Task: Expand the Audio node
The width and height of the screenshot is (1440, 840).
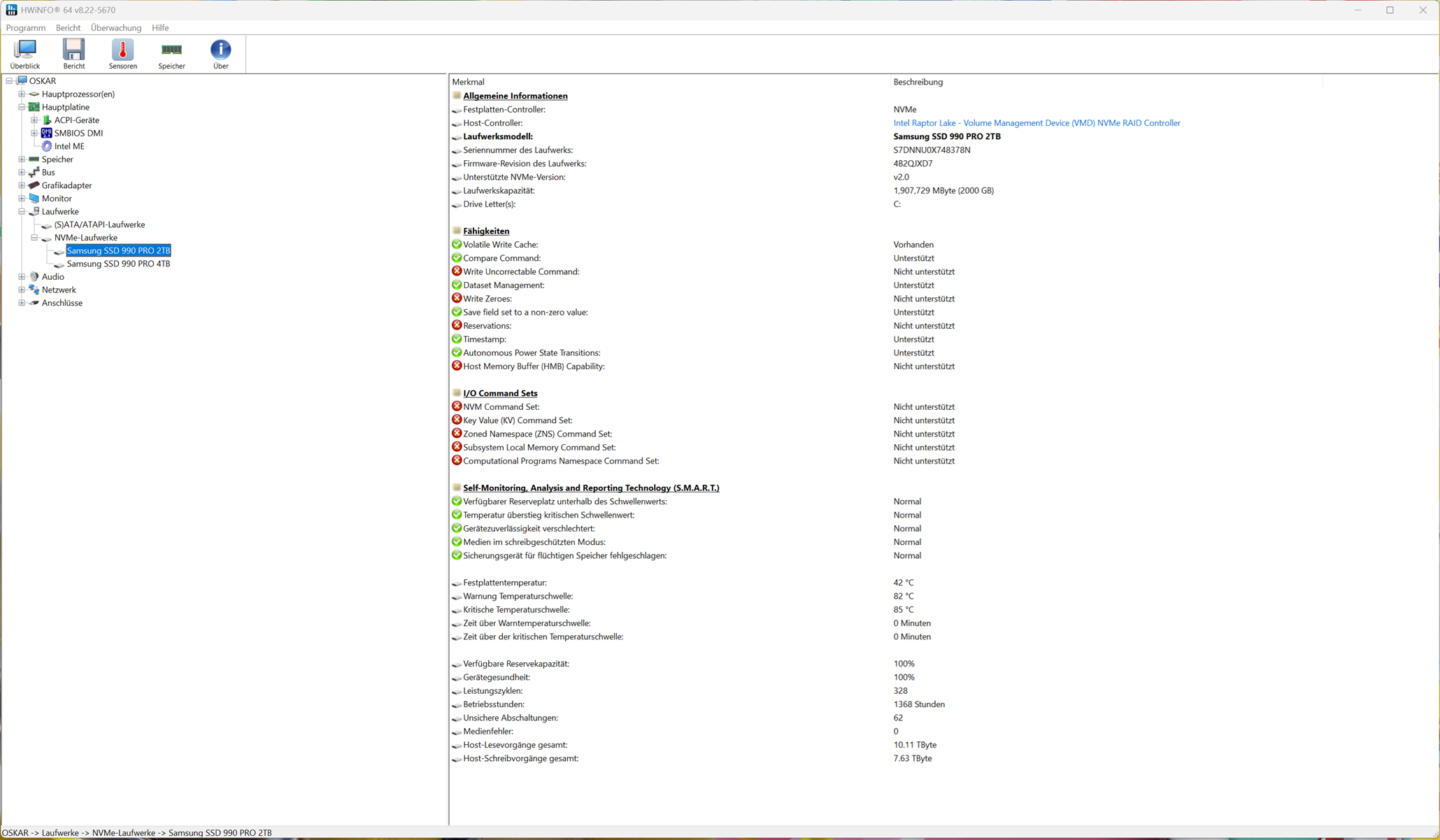Action: click(22, 276)
